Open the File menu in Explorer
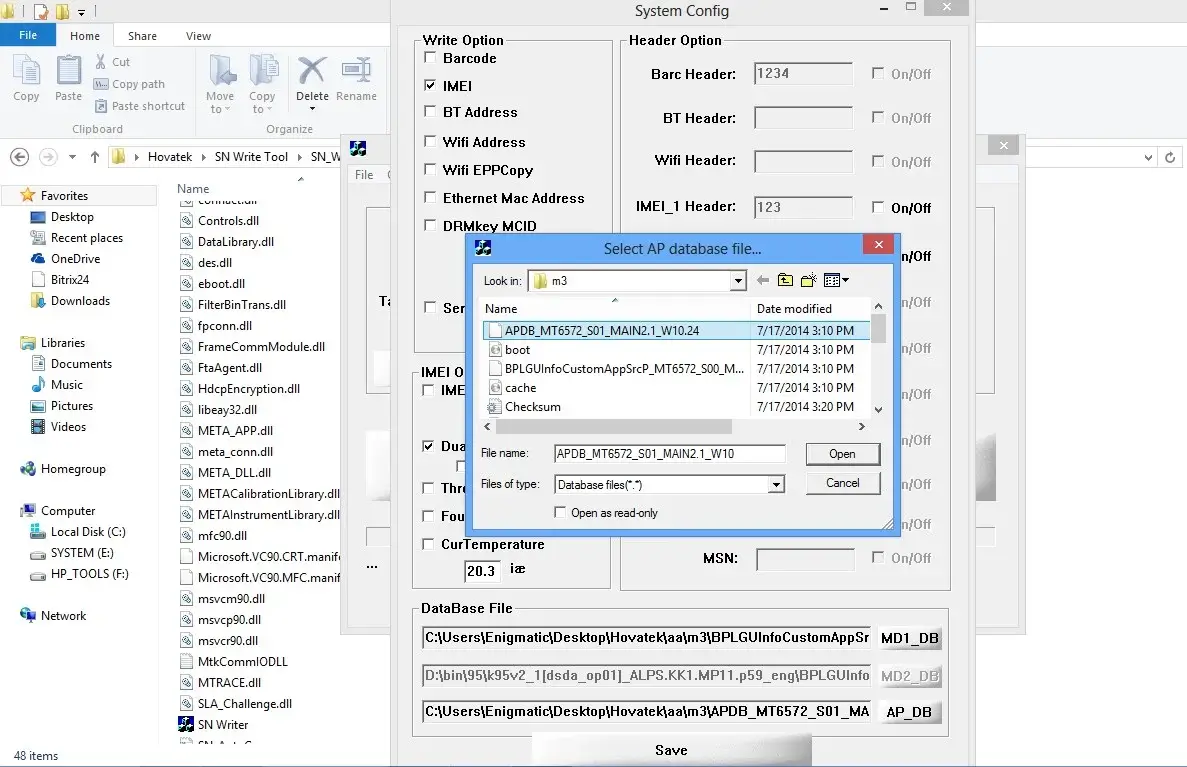 tap(29, 35)
